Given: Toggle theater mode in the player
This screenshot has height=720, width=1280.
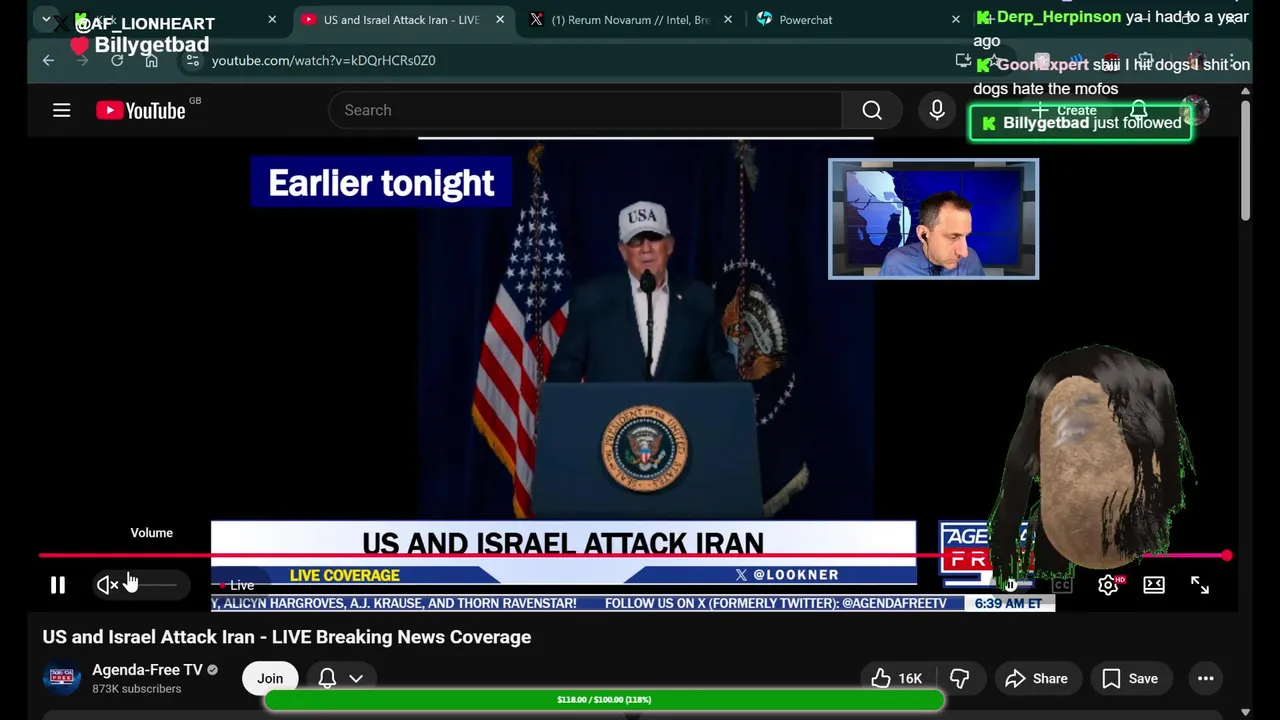Looking at the screenshot, I should [1154, 585].
